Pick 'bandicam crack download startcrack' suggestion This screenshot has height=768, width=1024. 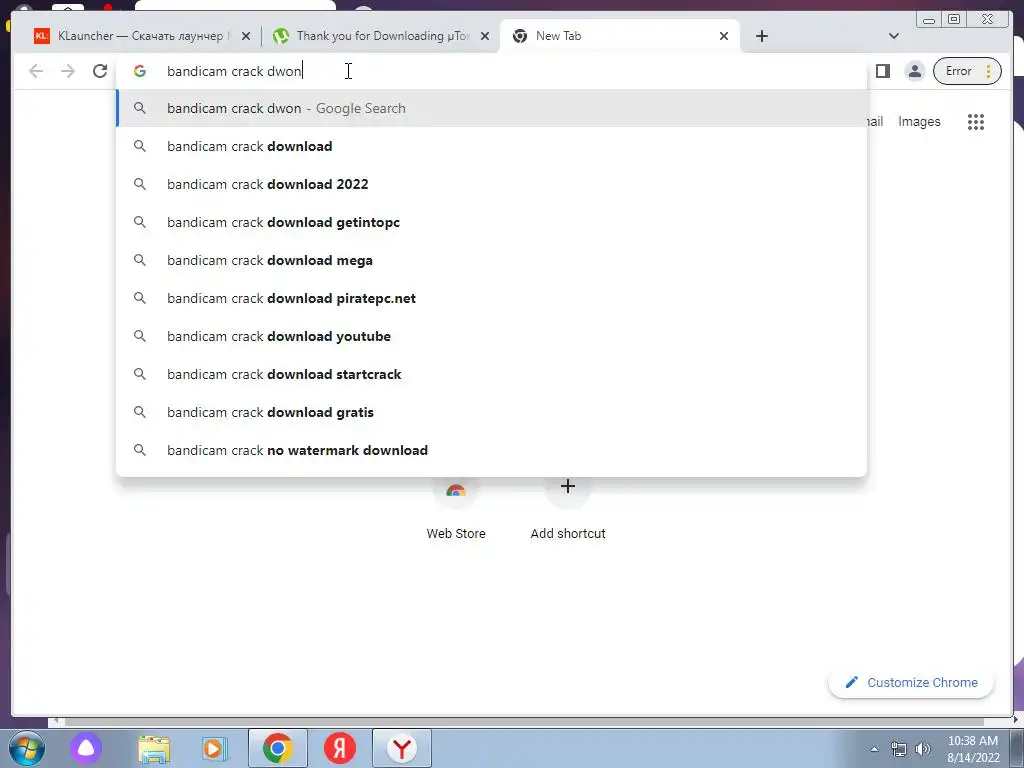[x=491, y=374]
